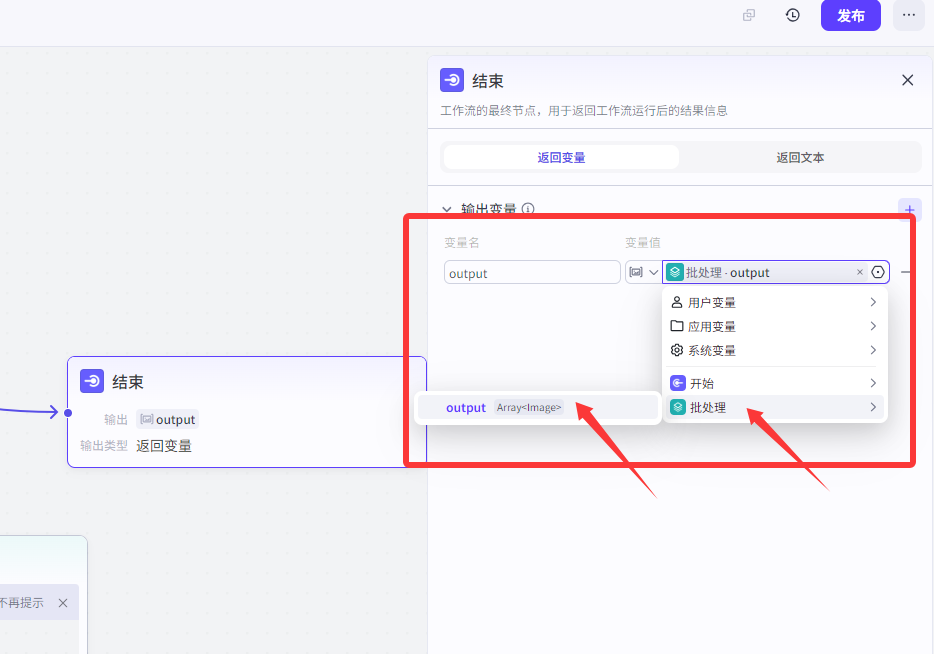Clear the 批处理 · output variable value
This screenshot has height=654, width=934.
[859, 272]
